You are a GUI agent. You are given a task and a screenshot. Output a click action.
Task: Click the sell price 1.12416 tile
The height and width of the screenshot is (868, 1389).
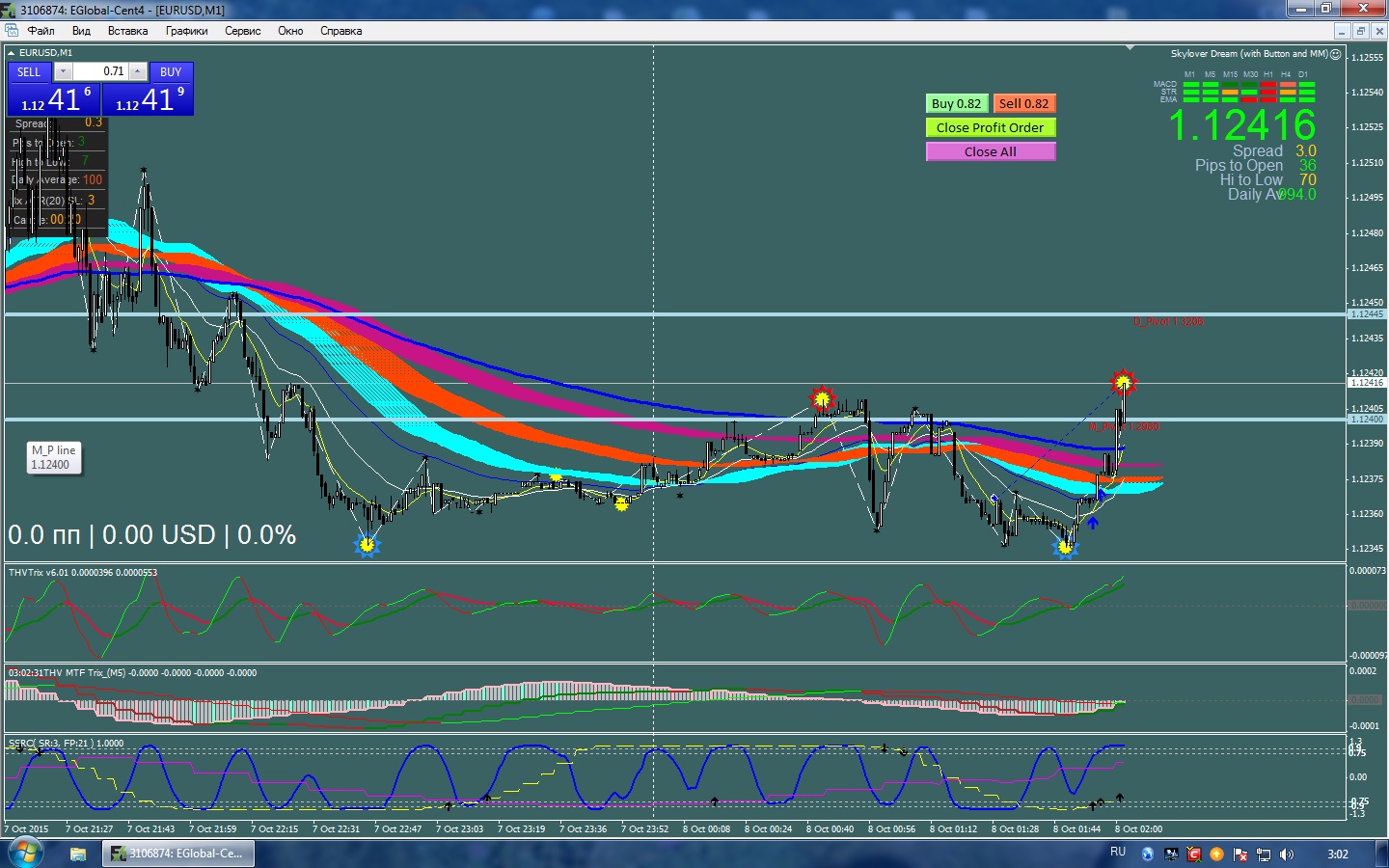54,98
